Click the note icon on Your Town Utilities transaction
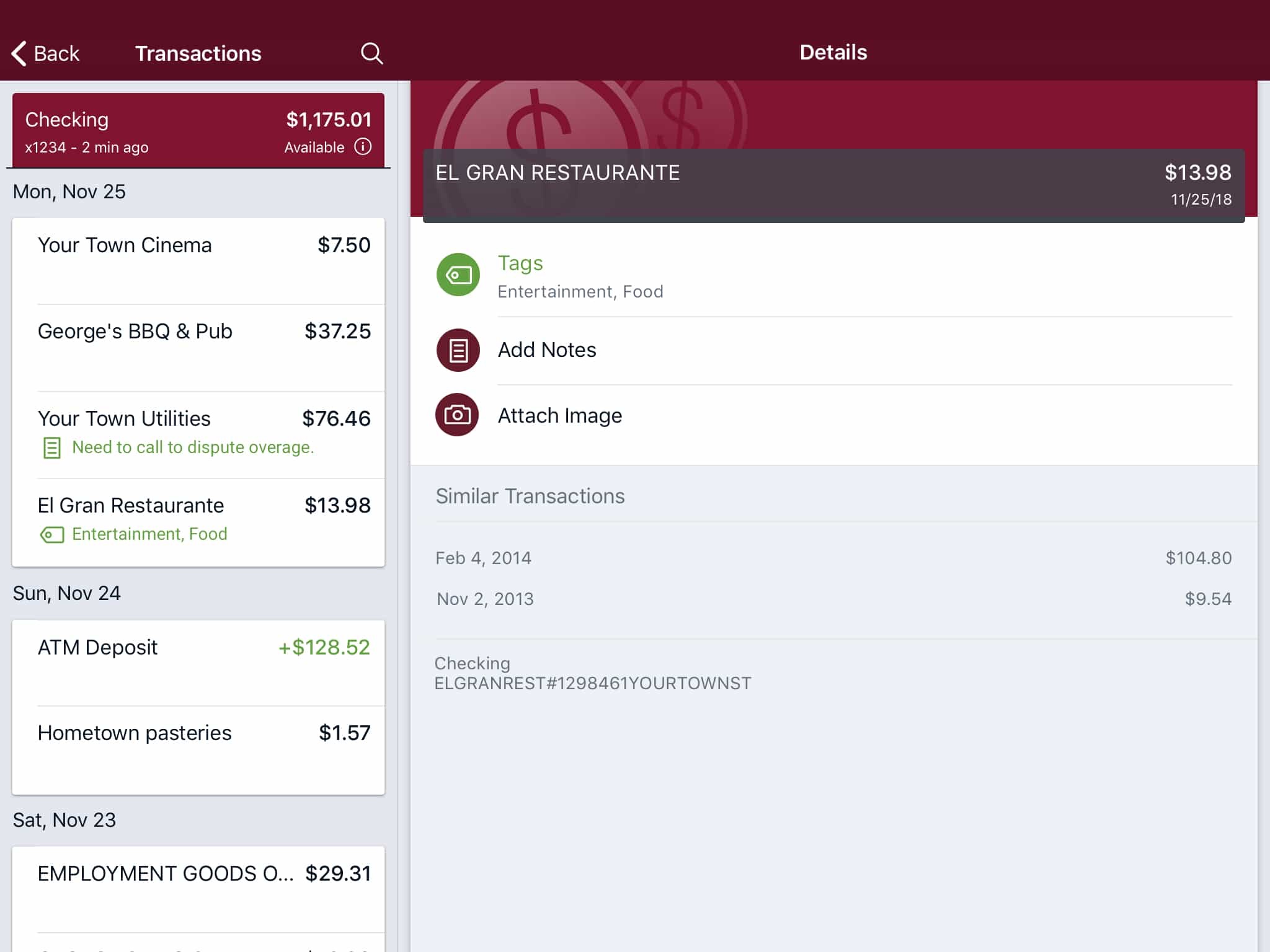Screen dimensions: 1270x952 click(51, 447)
